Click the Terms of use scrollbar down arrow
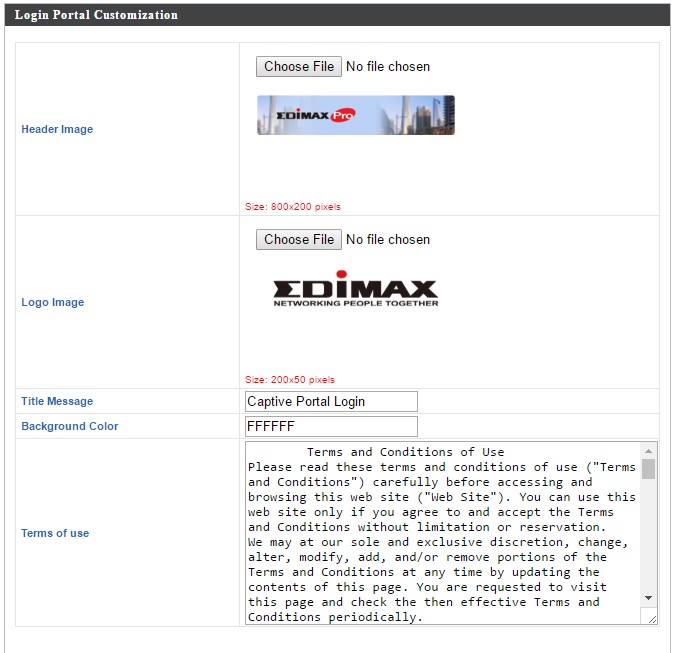678x653 pixels. tap(648, 598)
